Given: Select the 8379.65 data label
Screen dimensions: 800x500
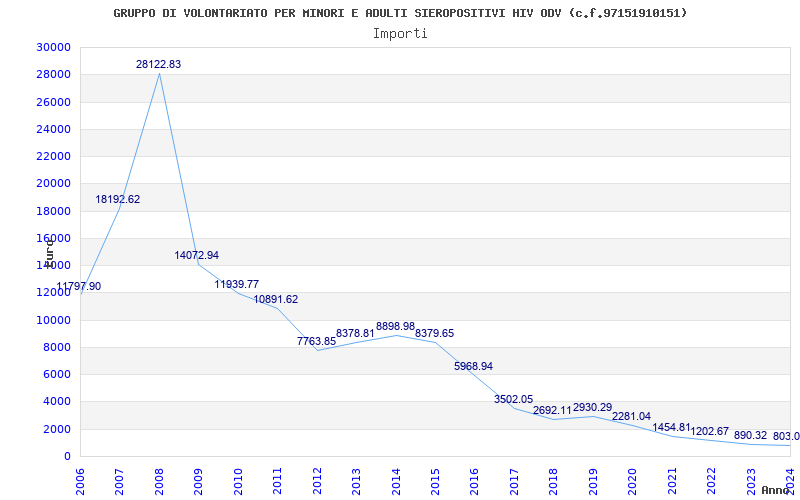Looking at the screenshot, I should pos(434,334).
